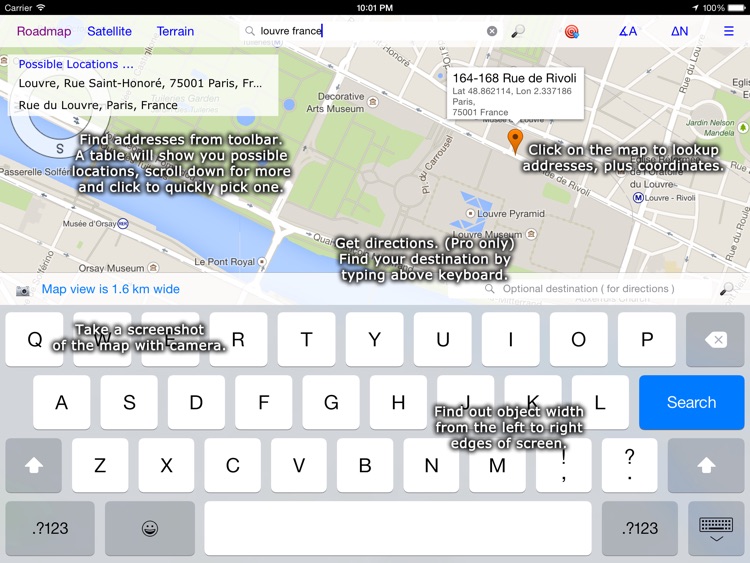Tap the I key
Screen dimensions: 750x563
(x=511, y=340)
